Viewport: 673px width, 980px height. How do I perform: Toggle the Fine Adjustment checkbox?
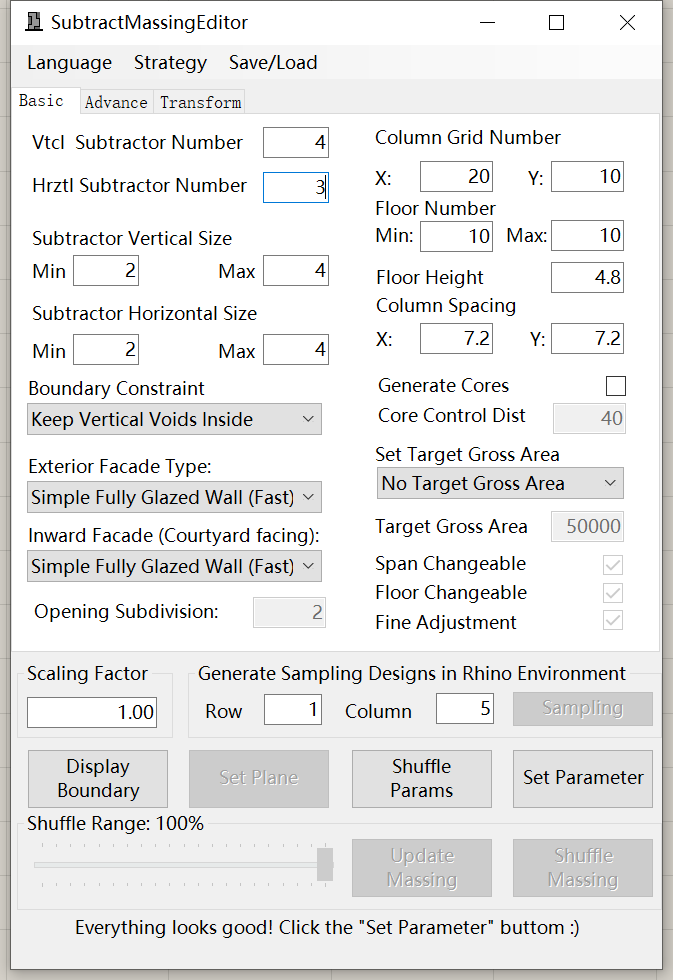[x=613, y=621]
